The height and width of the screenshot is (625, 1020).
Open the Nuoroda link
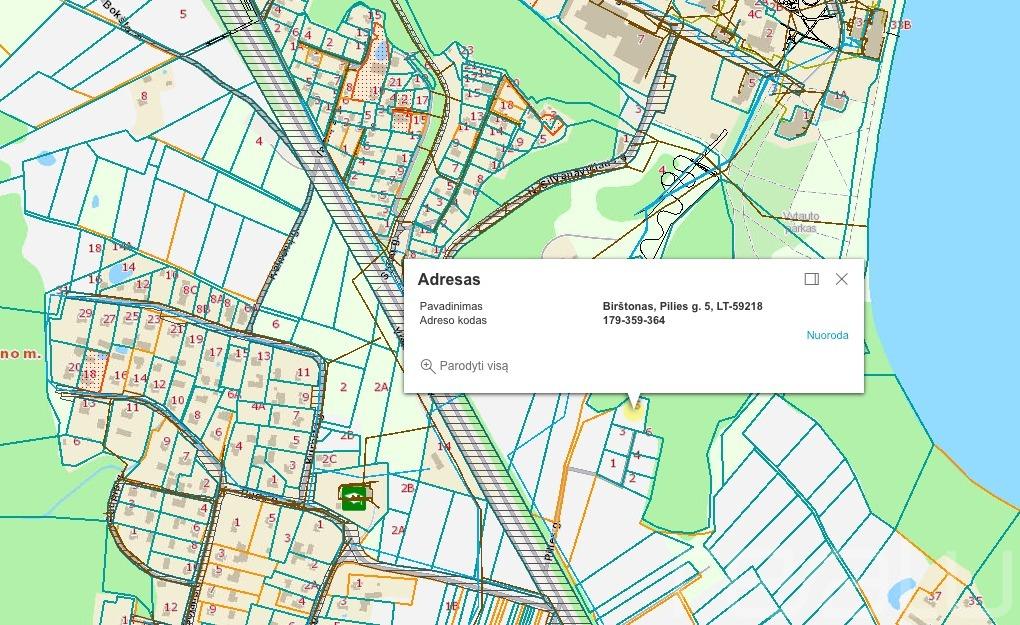827,336
